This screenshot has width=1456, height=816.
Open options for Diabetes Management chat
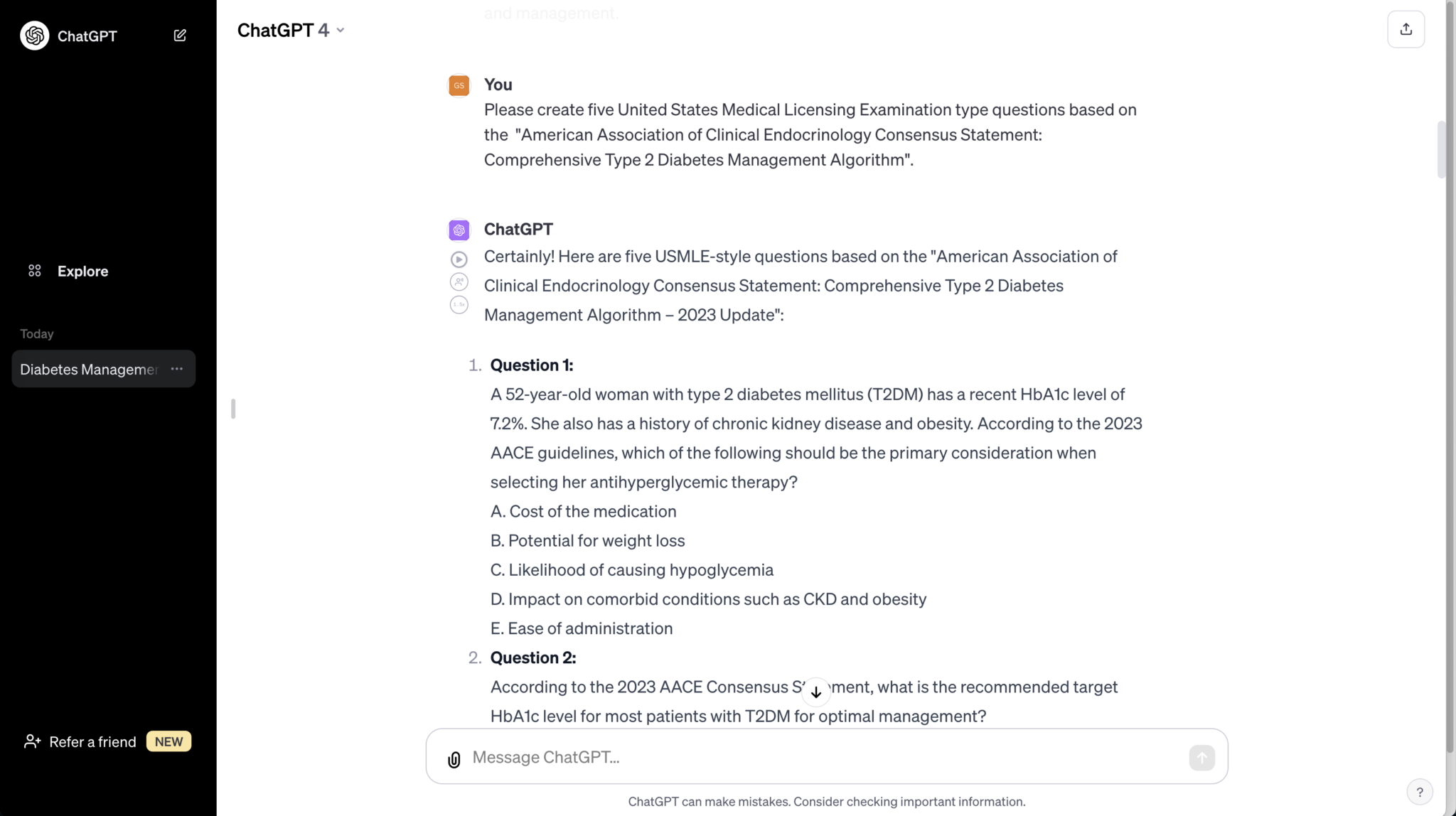pos(177,369)
